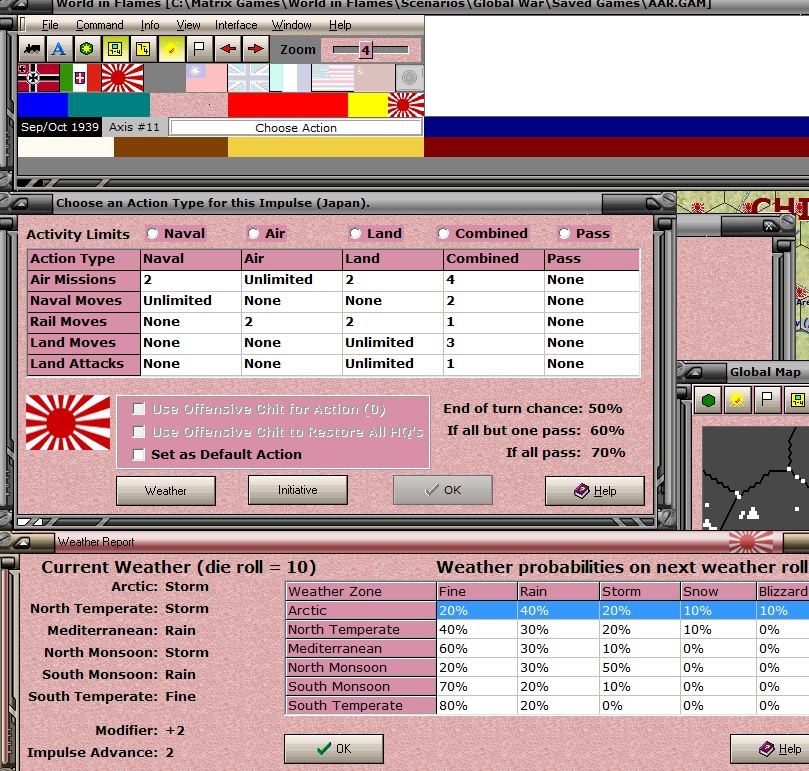Click the yellow 7-4 counter toolbar icon
This screenshot has width=809, height=771.
(143, 50)
